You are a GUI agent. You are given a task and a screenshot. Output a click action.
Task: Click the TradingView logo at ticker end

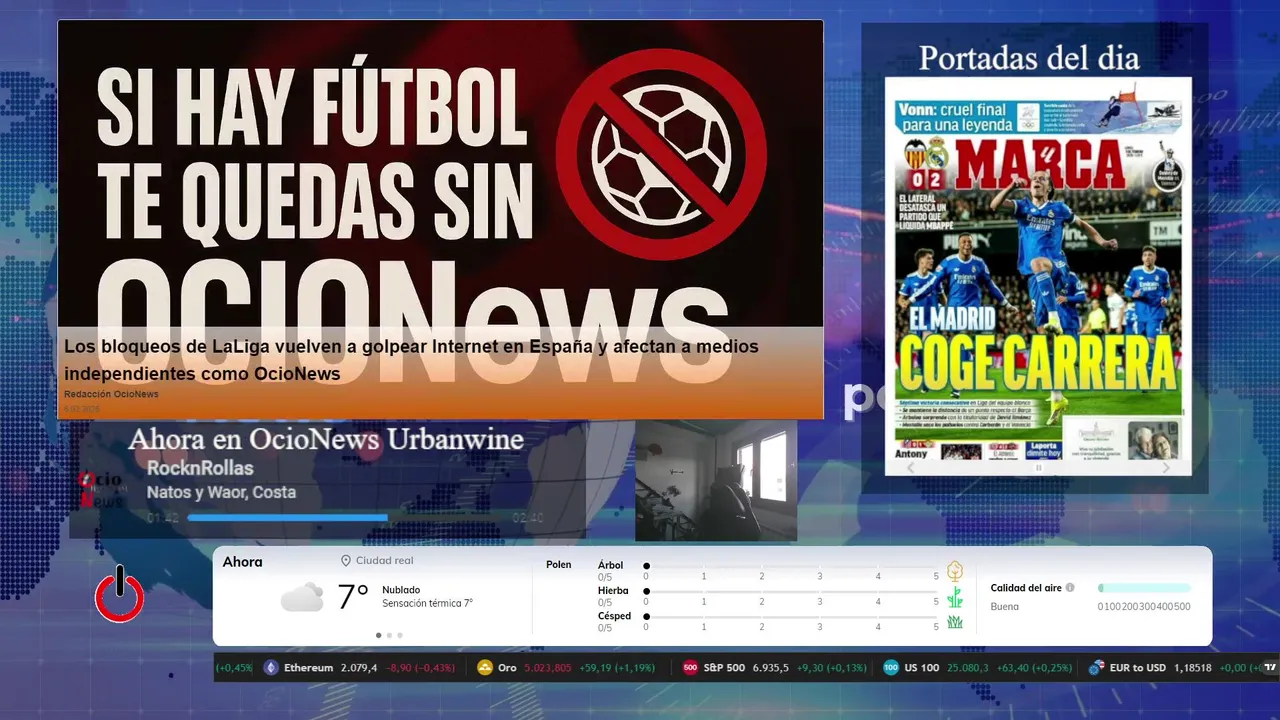click(x=1270, y=668)
